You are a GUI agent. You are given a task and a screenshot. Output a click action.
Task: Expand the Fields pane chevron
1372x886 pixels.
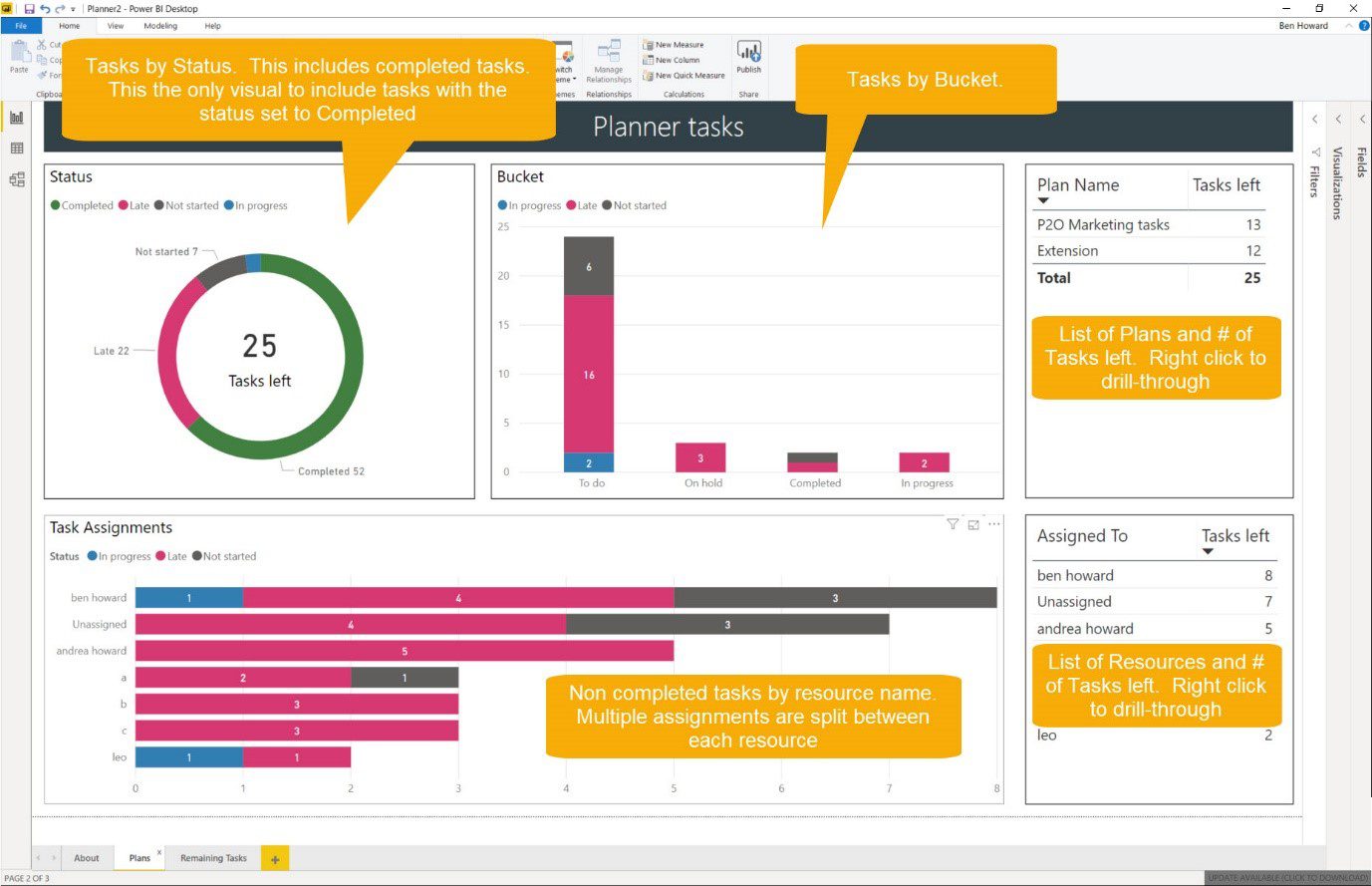pos(1362,120)
